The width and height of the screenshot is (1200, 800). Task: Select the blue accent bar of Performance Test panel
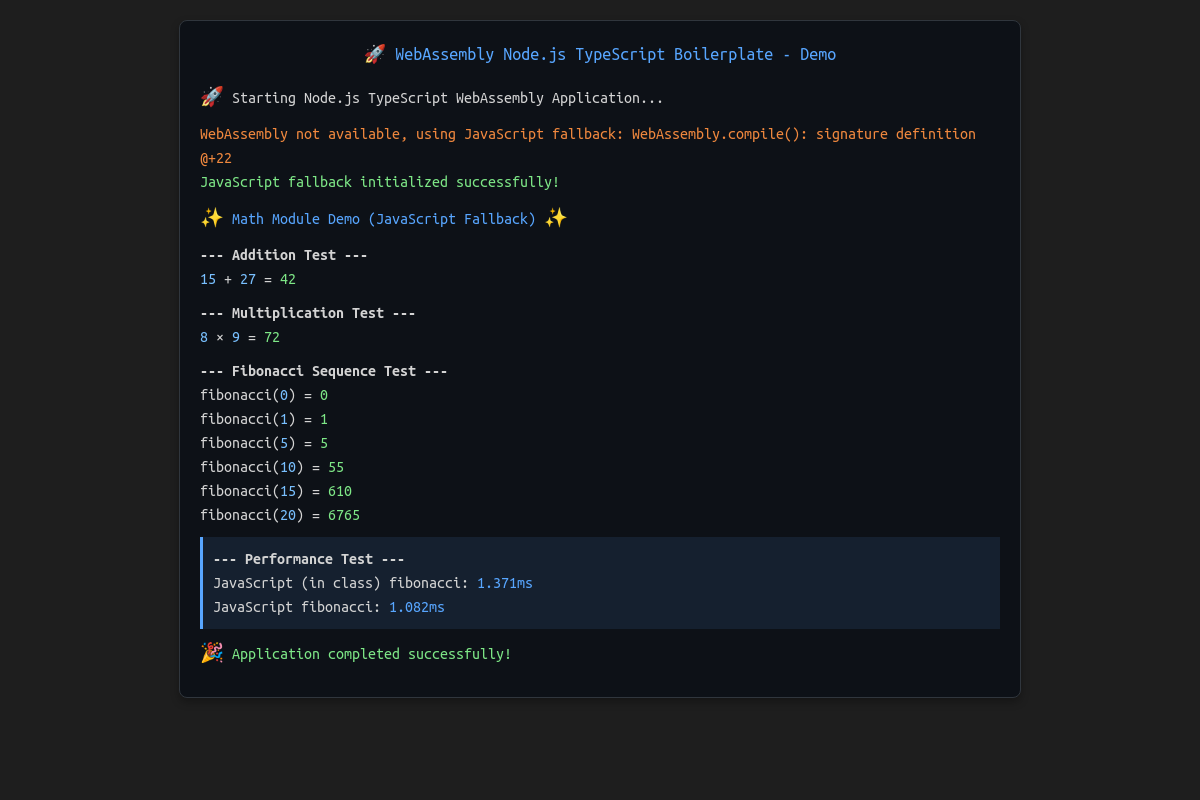click(203, 583)
